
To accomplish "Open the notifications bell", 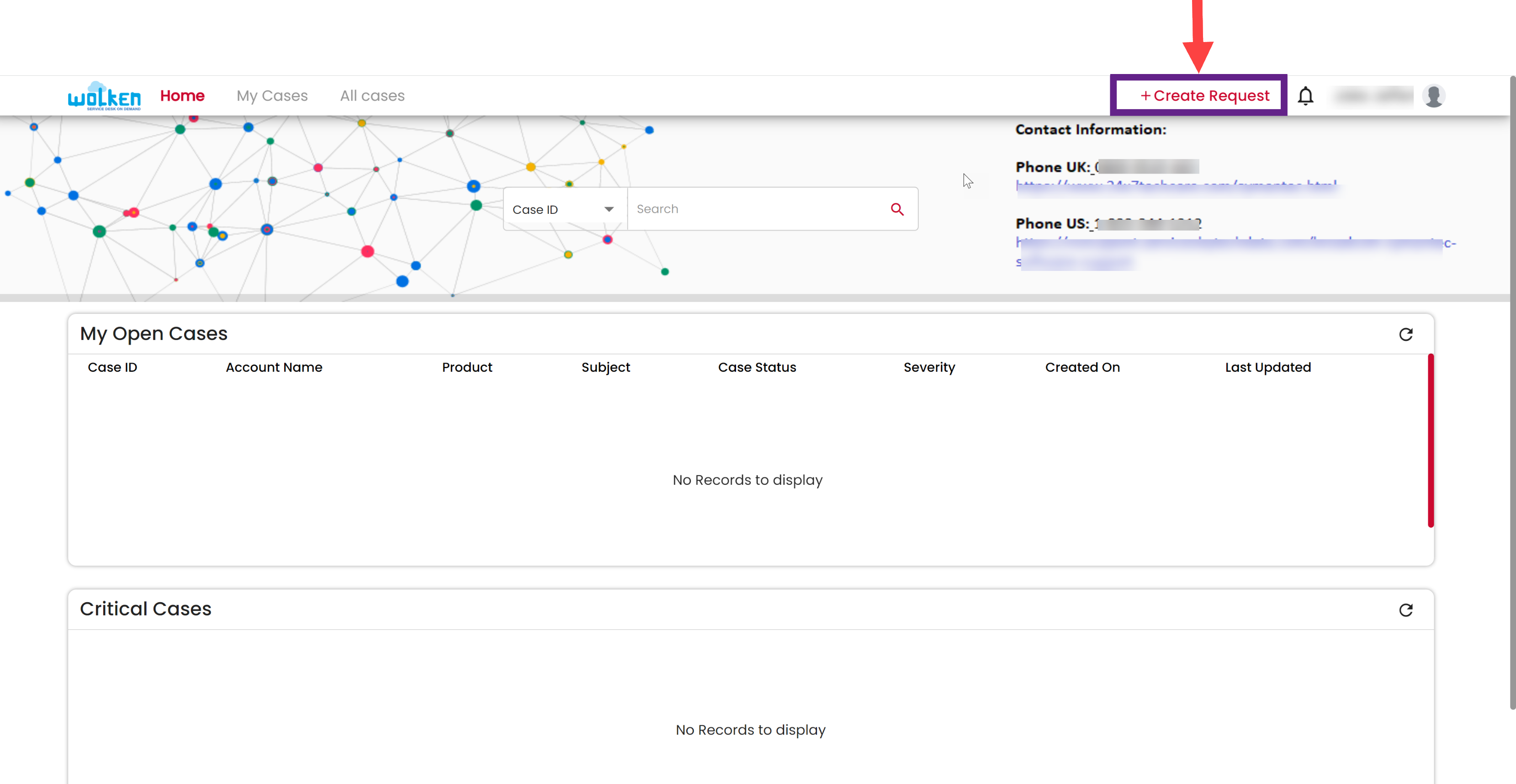I will click(x=1305, y=95).
